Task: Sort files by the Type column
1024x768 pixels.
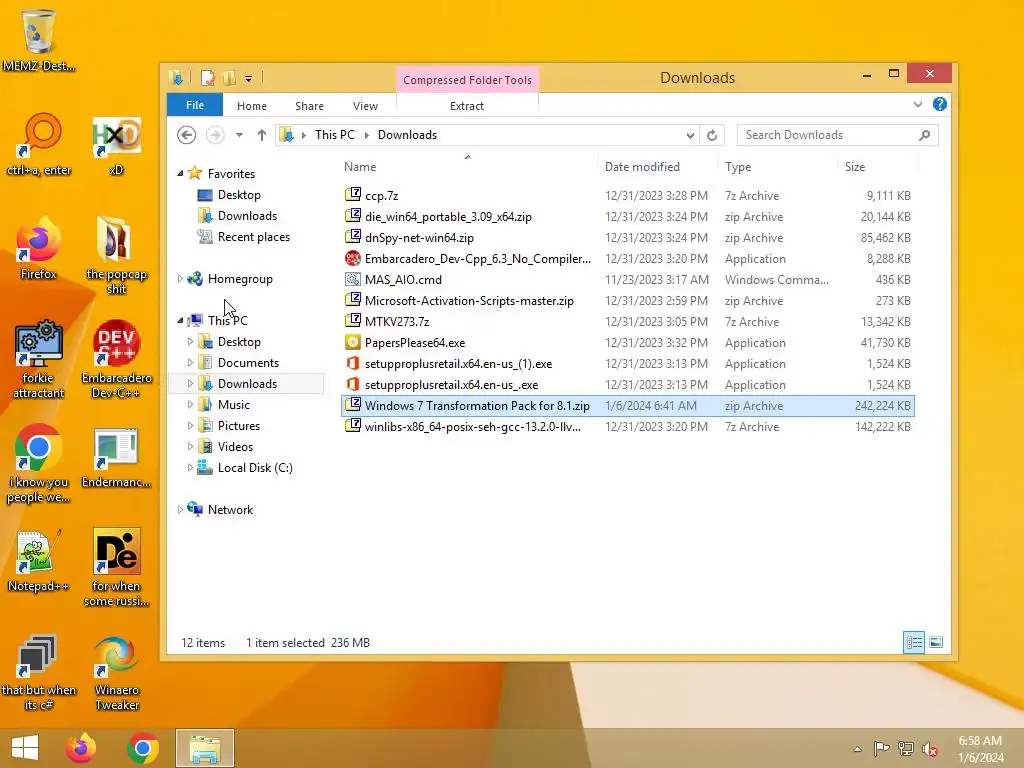Action: coord(778,167)
